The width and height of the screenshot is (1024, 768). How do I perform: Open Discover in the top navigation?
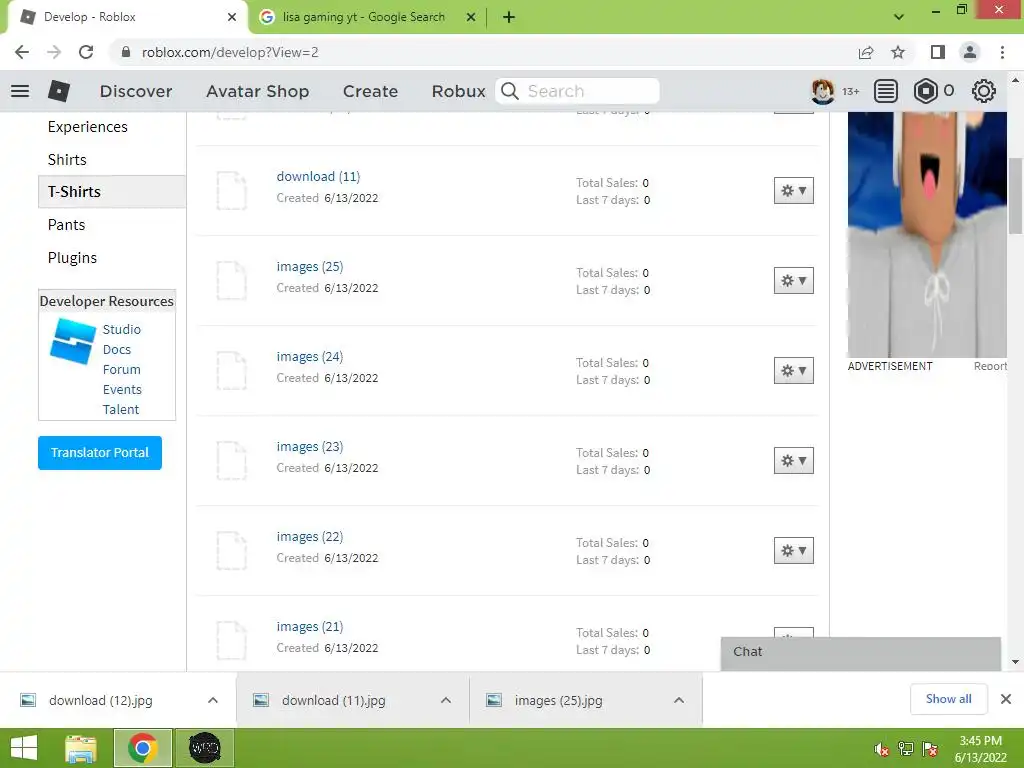tap(136, 91)
